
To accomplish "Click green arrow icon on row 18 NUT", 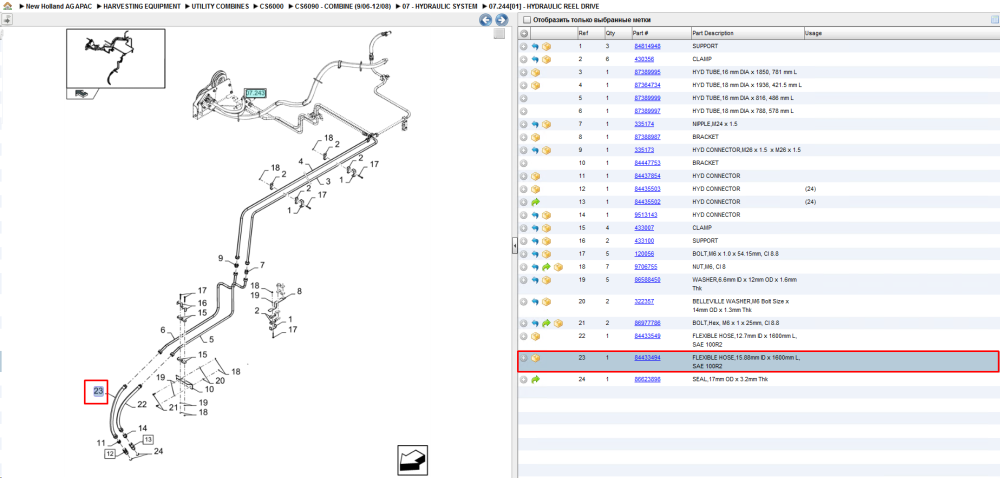I will tap(547, 267).
